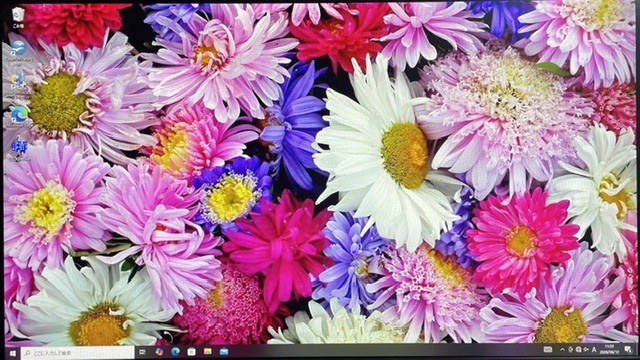Launch Microsoft Edge from the taskbar
640x360 pixels.
click(176, 352)
